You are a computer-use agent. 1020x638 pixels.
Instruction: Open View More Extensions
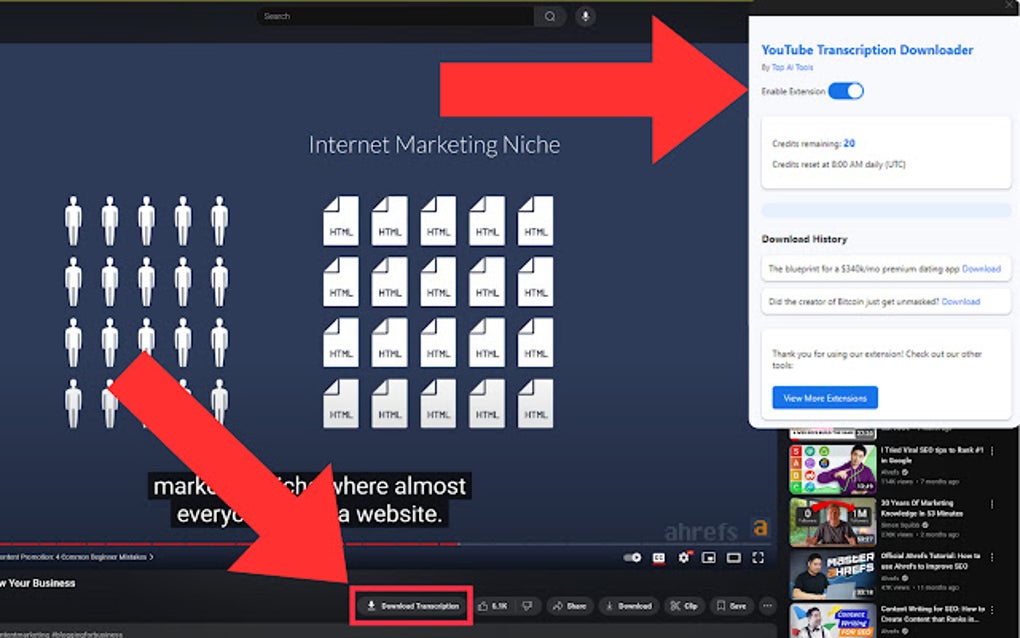(x=823, y=397)
